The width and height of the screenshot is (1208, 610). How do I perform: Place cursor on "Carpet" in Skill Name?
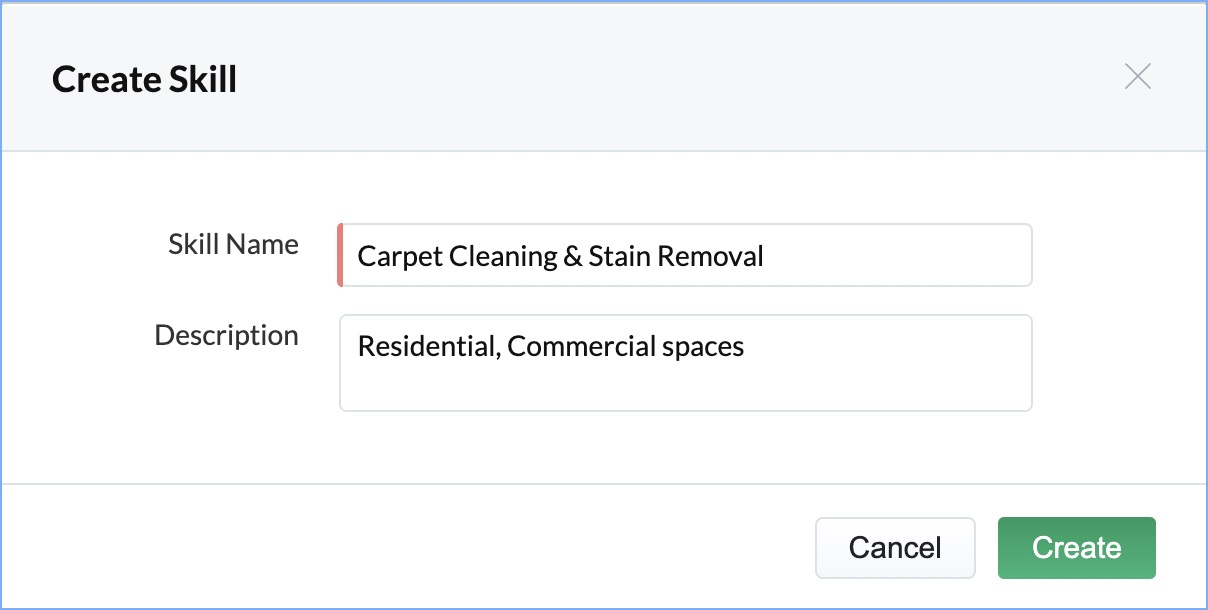(x=399, y=257)
